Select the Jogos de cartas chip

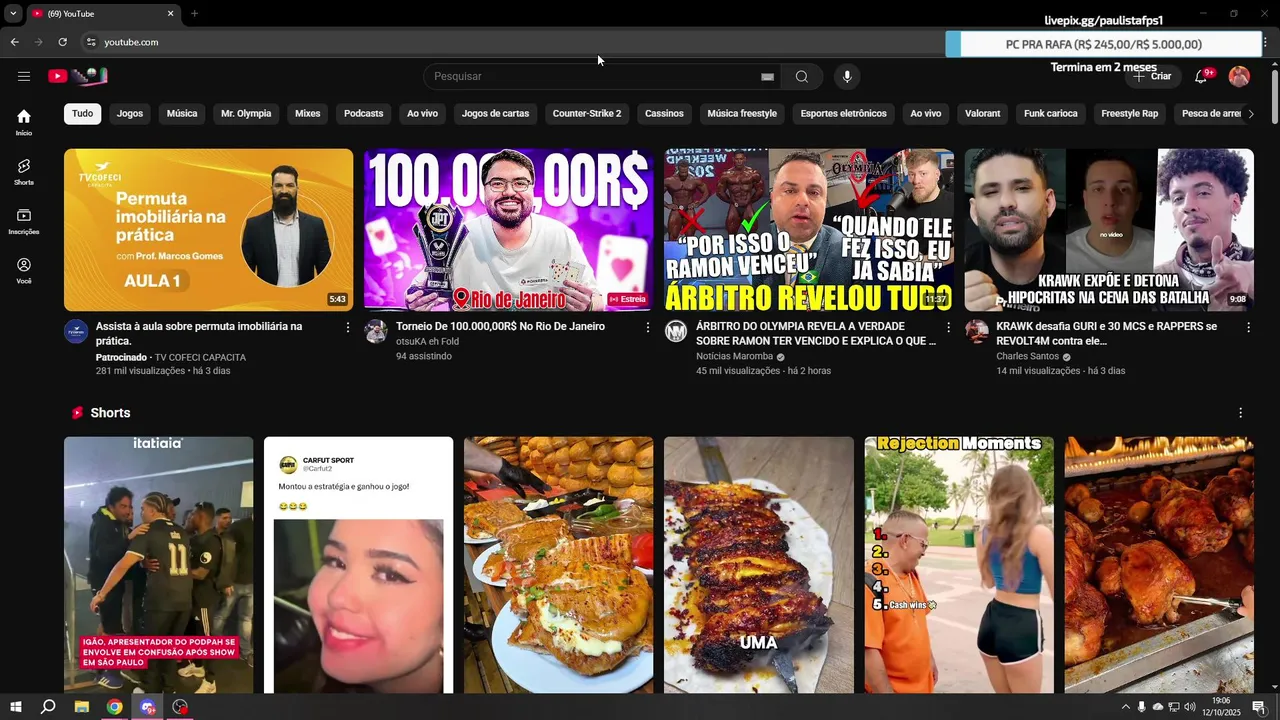click(495, 114)
